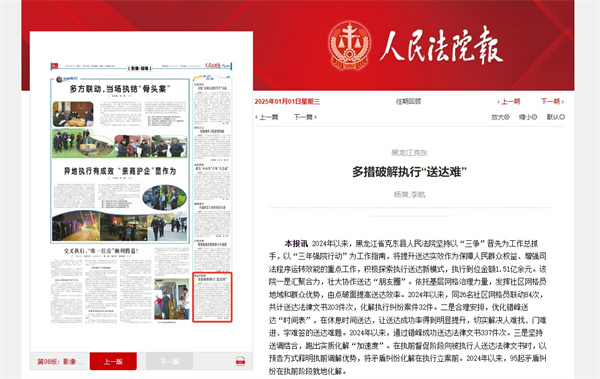The width and height of the screenshot is (600, 379).
Task: Click the article title 多措破解执行"送达难"
Action: click(409, 172)
